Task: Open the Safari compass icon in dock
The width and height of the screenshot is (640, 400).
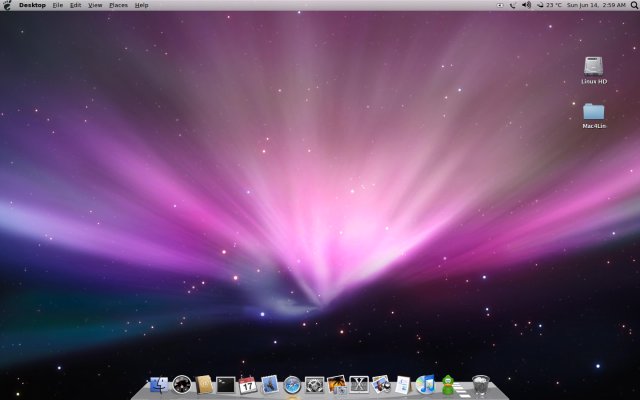Action: coord(292,384)
